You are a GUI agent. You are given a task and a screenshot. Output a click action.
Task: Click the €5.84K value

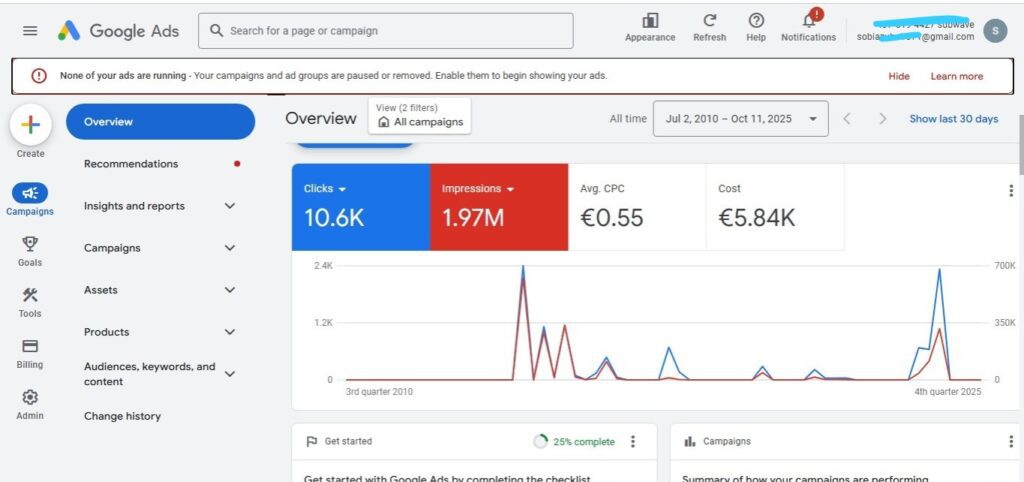pos(756,217)
